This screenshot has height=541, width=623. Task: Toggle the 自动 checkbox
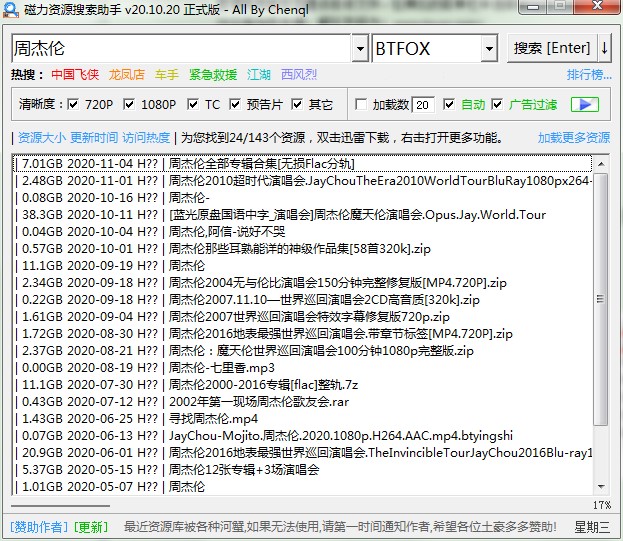point(449,104)
